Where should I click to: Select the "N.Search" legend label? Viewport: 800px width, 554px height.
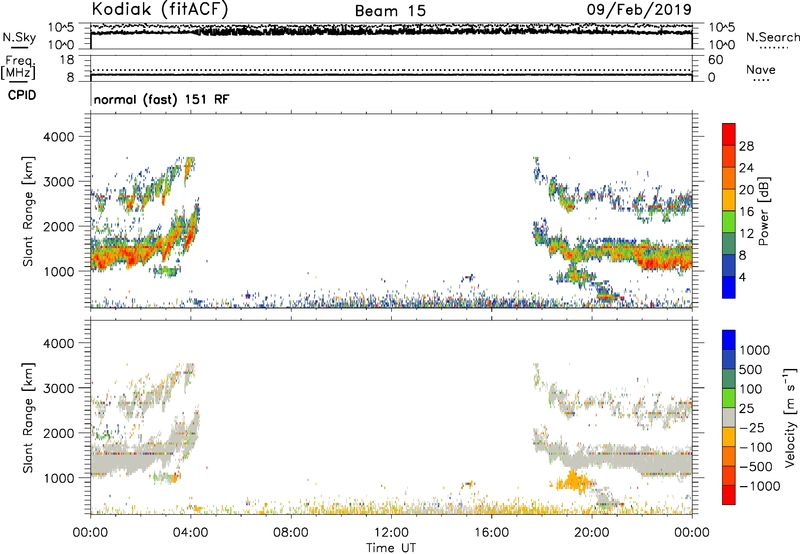(x=772, y=37)
